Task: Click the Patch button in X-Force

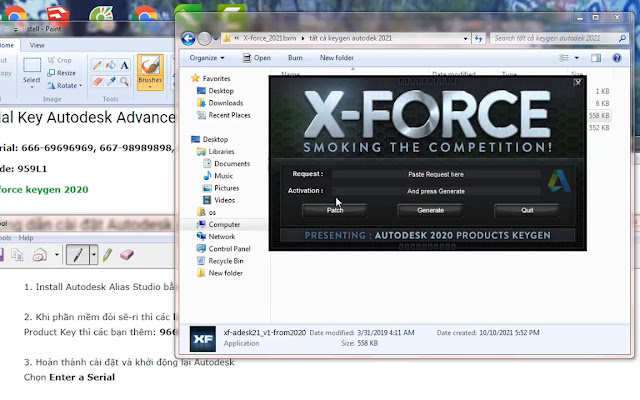Action: (x=335, y=210)
